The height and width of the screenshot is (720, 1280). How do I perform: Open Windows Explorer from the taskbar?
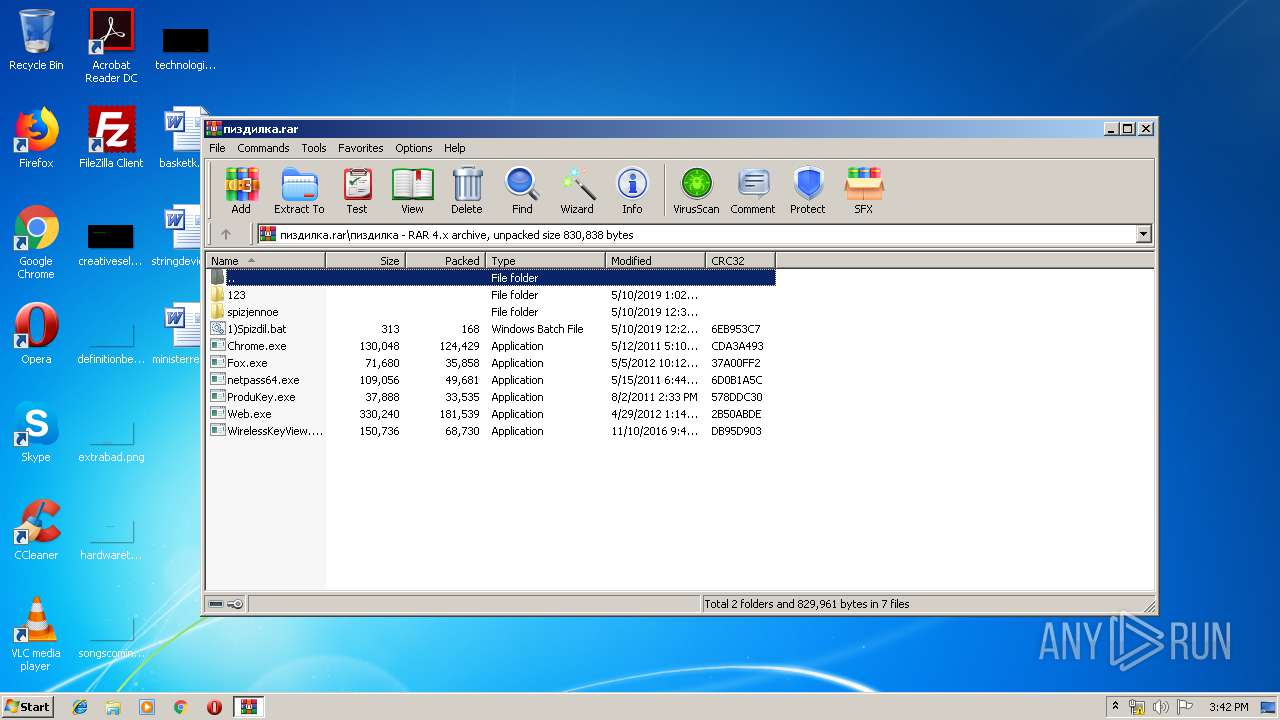[113, 707]
